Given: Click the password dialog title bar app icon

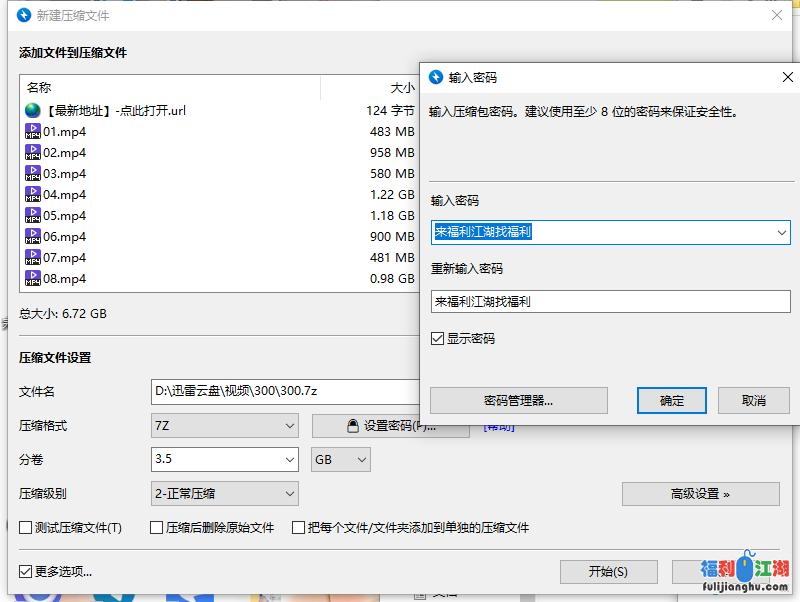Looking at the screenshot, I should [x=436, y=77].
